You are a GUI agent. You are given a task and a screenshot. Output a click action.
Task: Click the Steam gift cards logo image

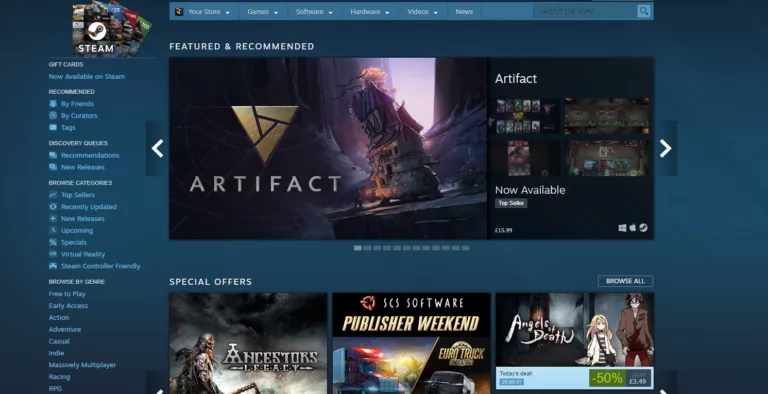click(x=112, y=28)
